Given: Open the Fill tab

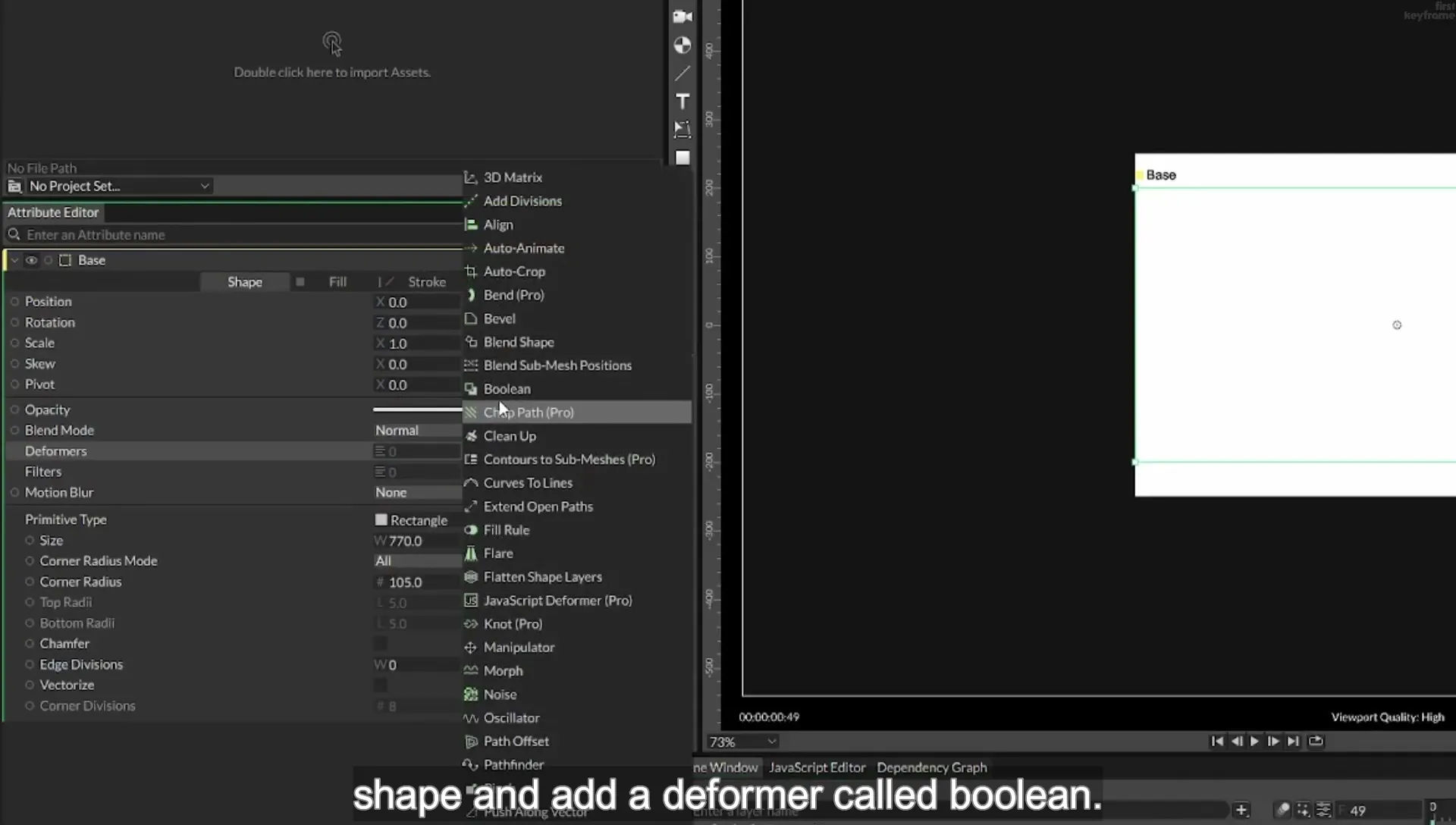Looking at the screenshot, I should [337, 281].
